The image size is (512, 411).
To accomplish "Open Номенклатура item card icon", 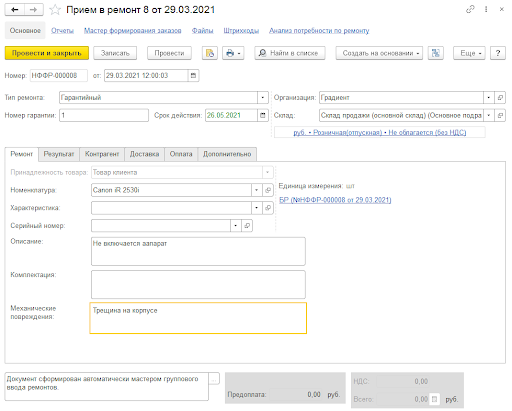I will tap(268, 190).
